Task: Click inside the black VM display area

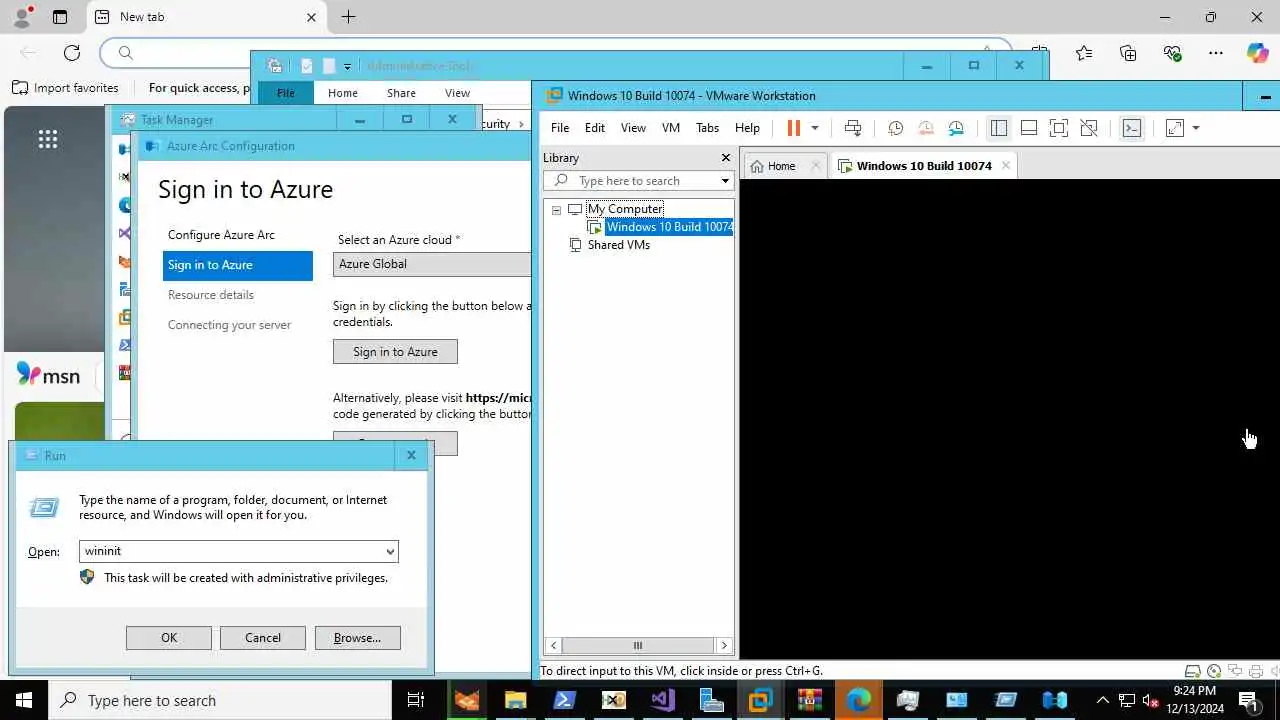Action: pyautogui.click(x=1010, y=420)
